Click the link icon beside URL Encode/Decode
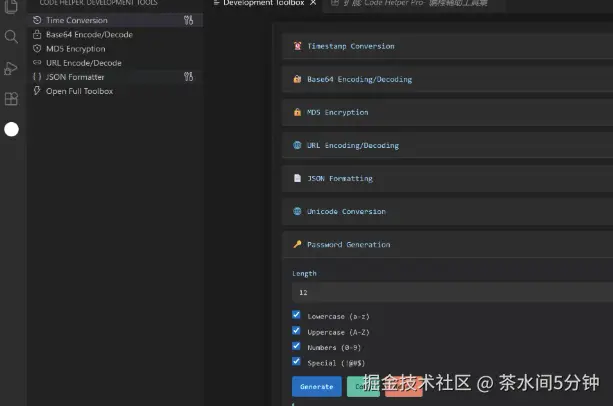Image resolution: width=613 pixels, height=406 pixels. (37, 63)
